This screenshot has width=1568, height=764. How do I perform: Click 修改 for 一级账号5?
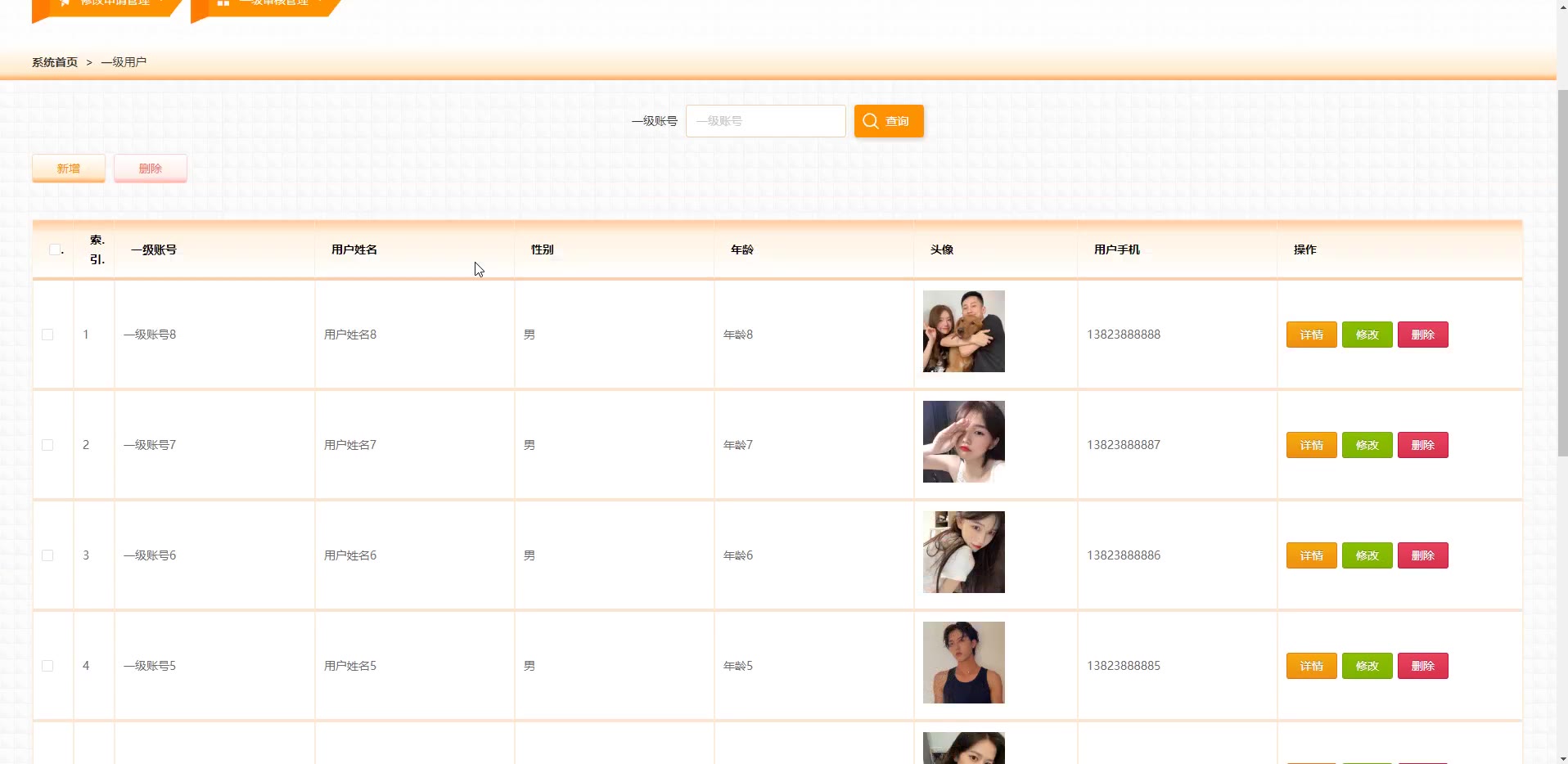1367,666
